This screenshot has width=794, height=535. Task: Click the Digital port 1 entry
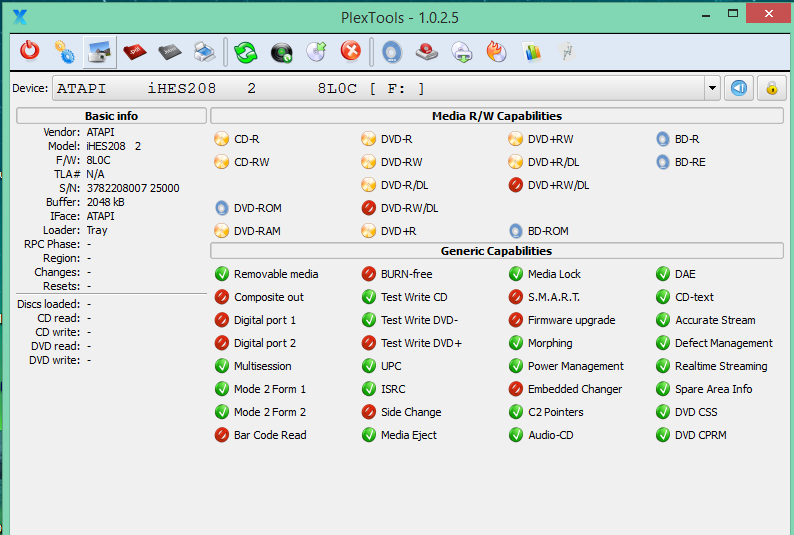[x=255, y=320]
